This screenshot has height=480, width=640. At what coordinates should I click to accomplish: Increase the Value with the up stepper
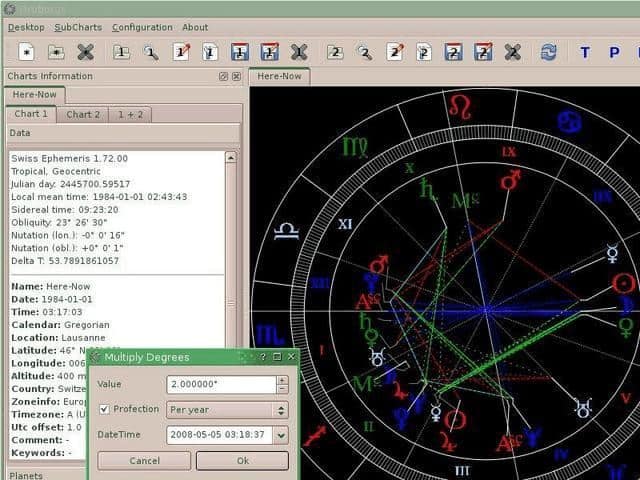(x=282, y=380)
